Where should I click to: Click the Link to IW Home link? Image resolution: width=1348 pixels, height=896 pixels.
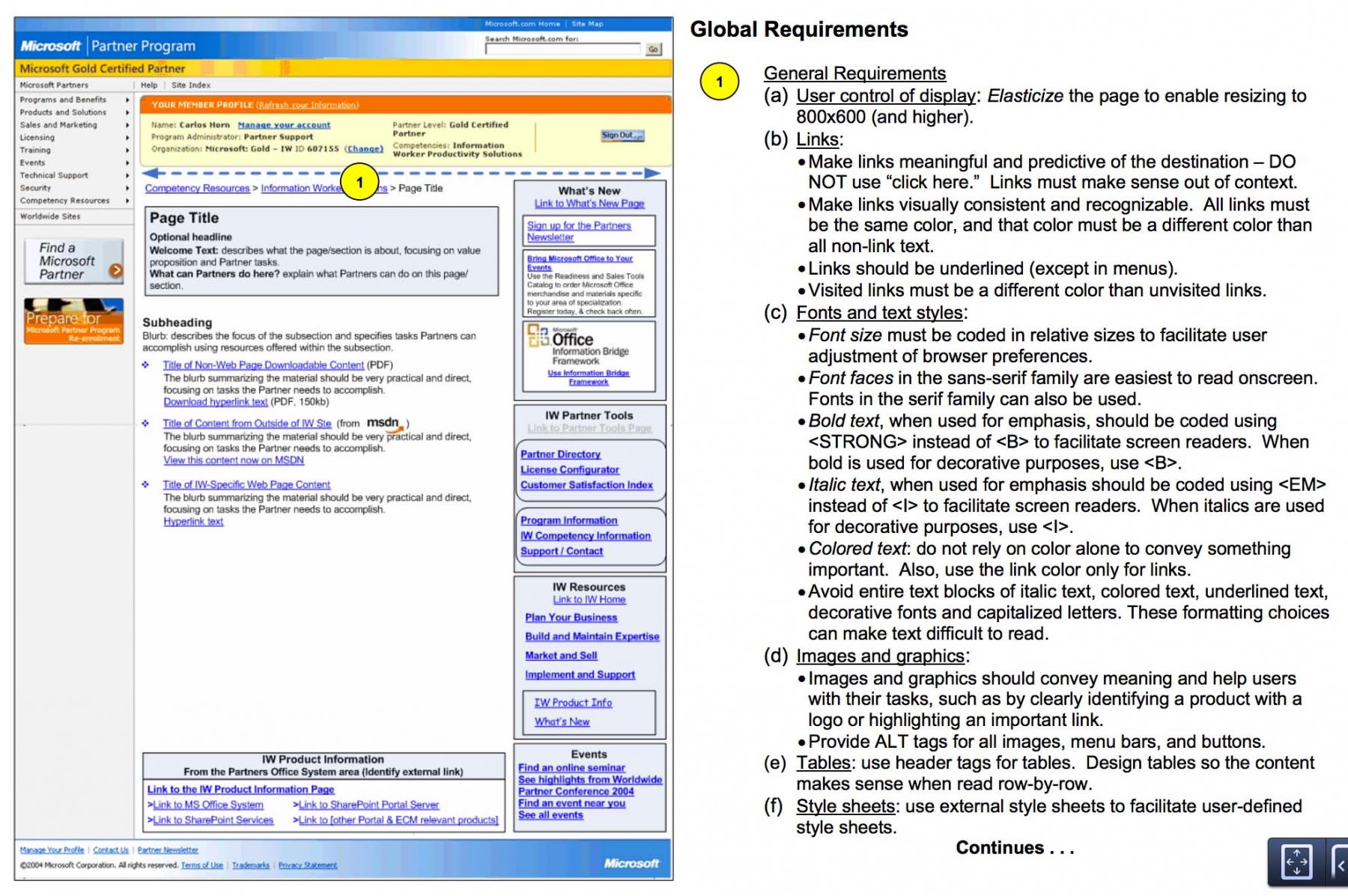589,600
